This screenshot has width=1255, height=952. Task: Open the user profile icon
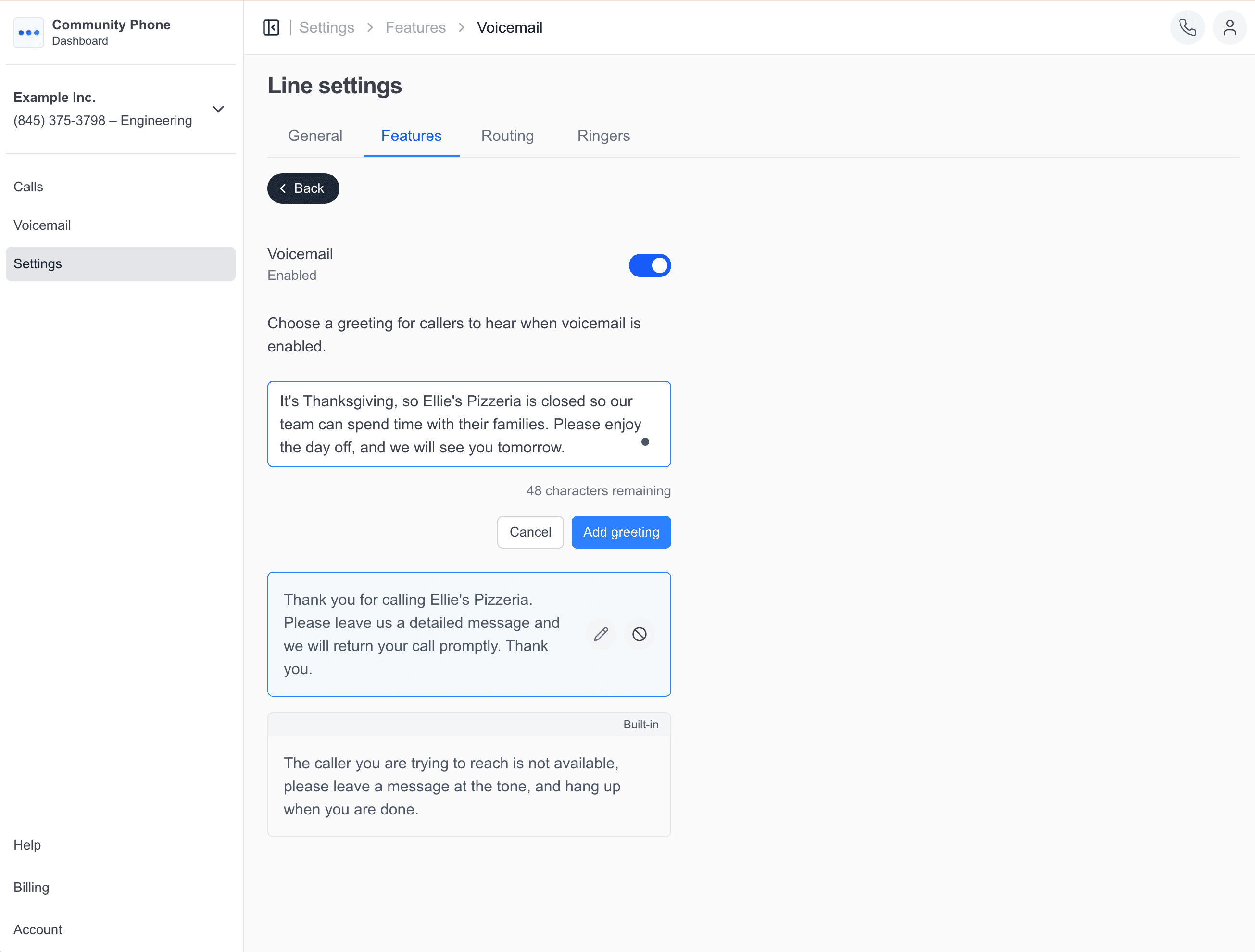pos(1230,27)
